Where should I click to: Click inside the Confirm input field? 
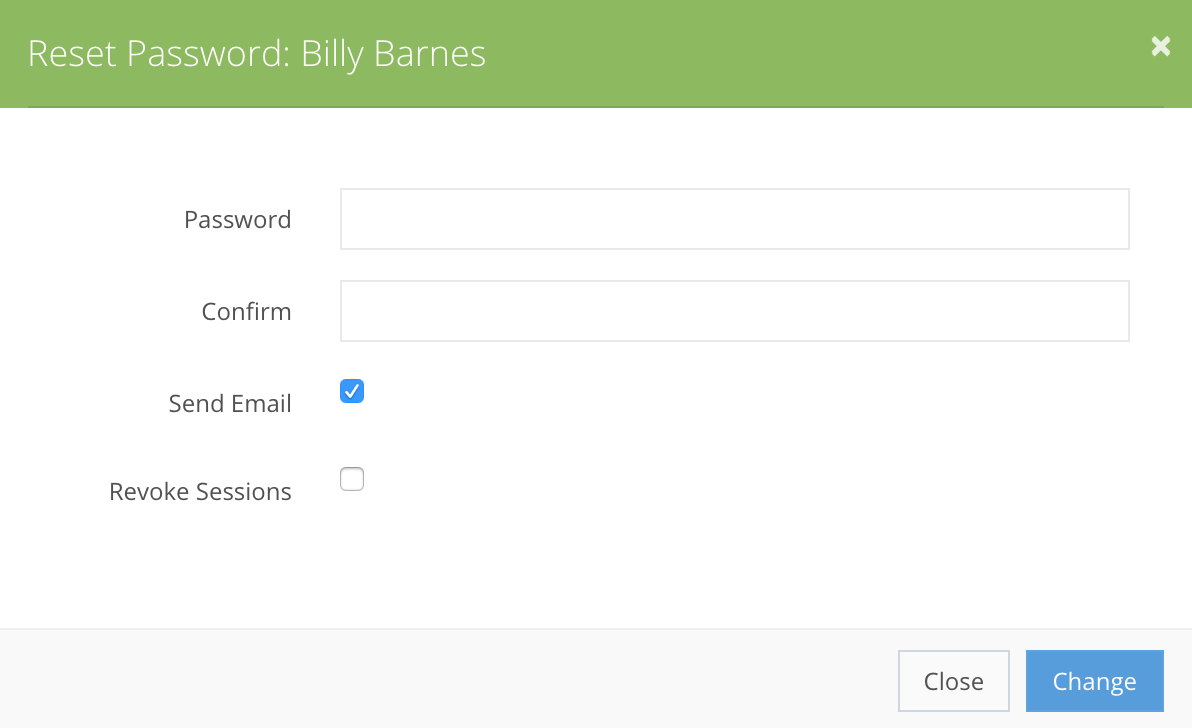coord(735,310)
